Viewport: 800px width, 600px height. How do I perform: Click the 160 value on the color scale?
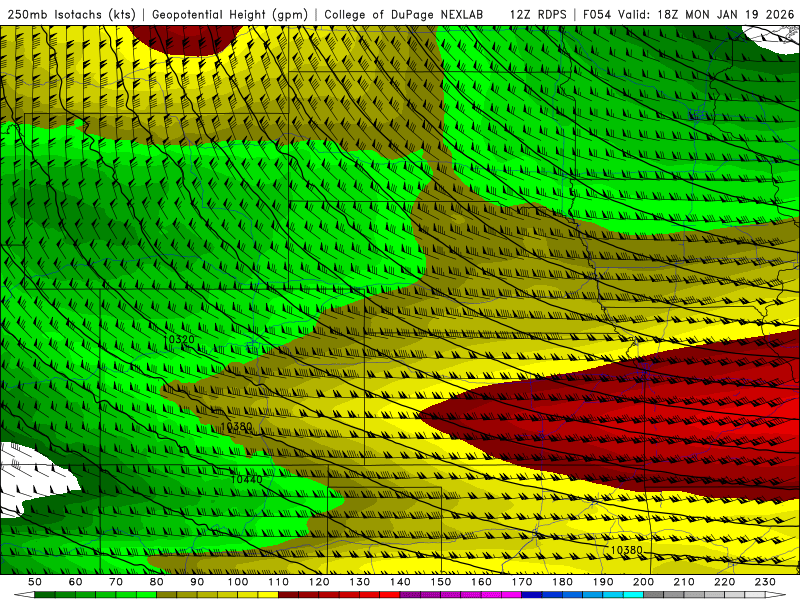pyautogui.click(x=481, y=582)
